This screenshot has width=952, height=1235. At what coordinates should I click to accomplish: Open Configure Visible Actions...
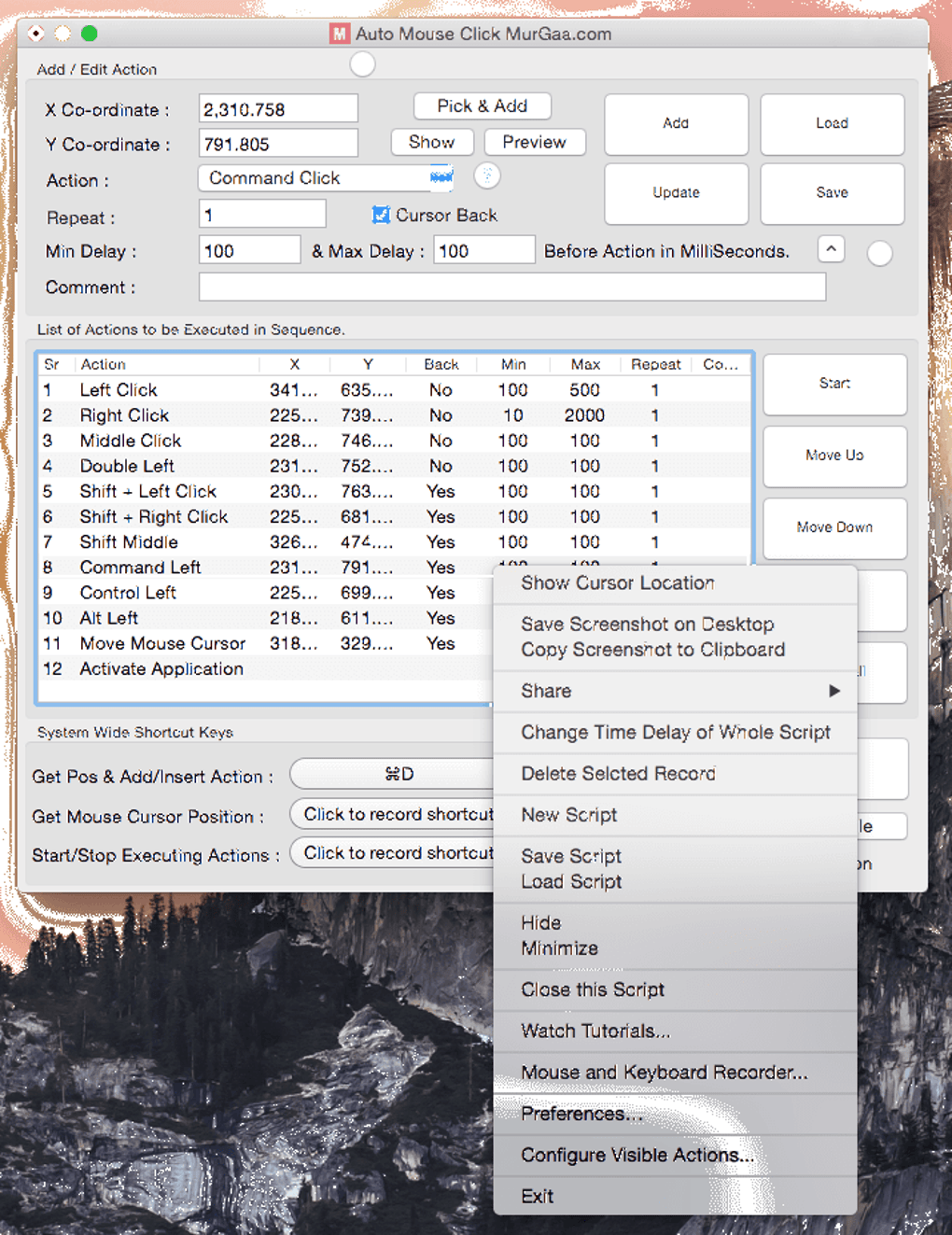tap(675, 1155)
